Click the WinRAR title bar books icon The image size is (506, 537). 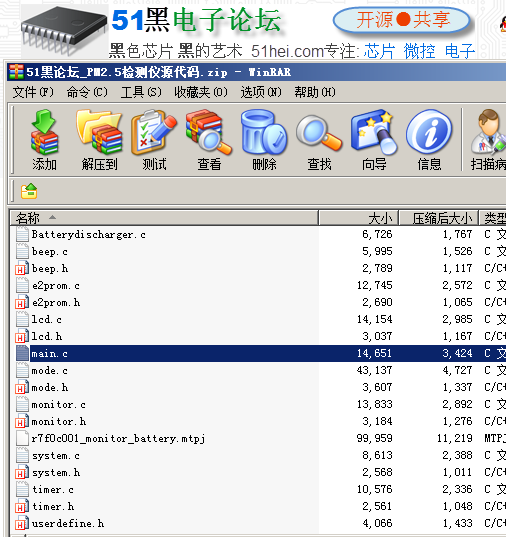point(16,72)
